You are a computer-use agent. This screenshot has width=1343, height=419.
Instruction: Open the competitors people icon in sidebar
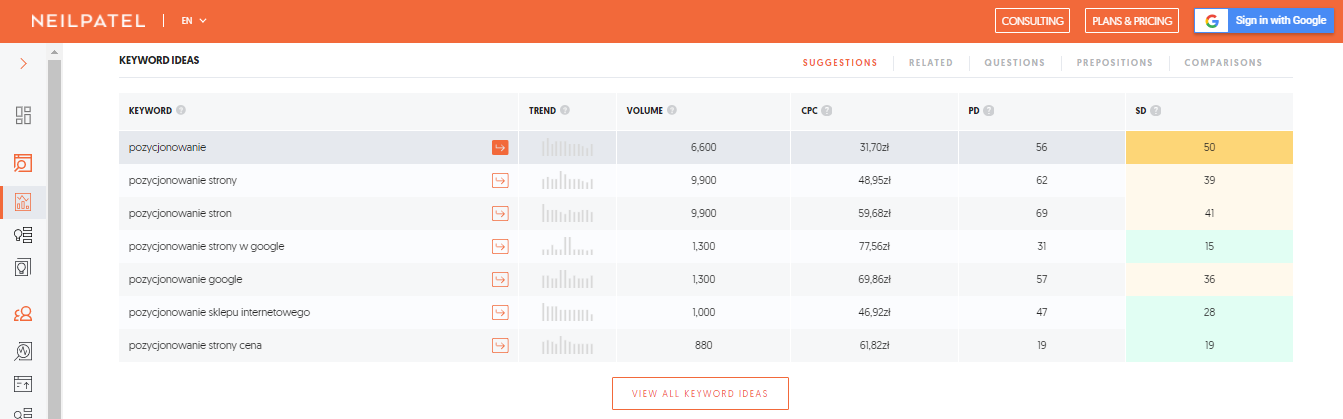(24, 314)
